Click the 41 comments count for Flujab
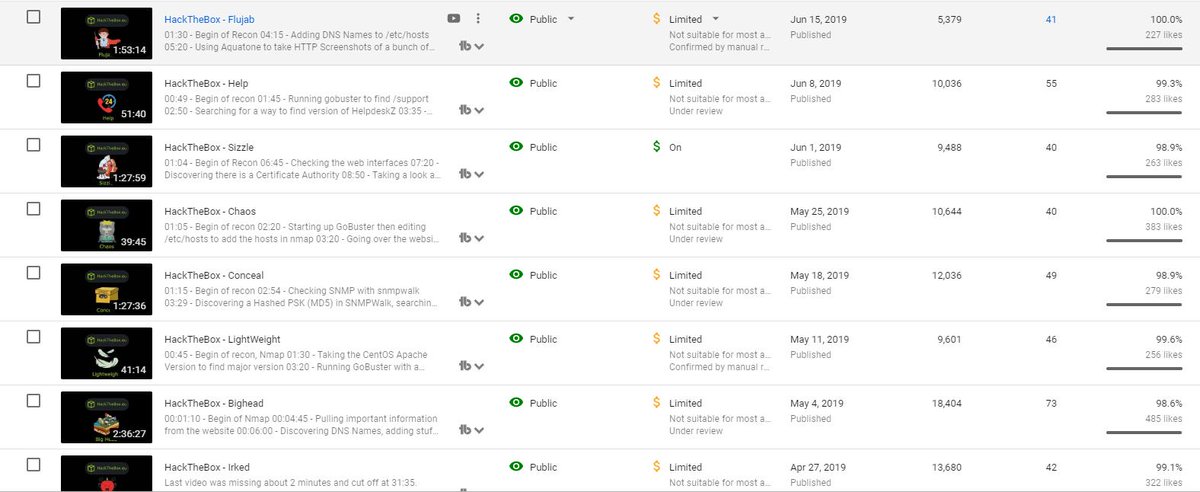The image size is (1200, 492). coord(1051,19)
